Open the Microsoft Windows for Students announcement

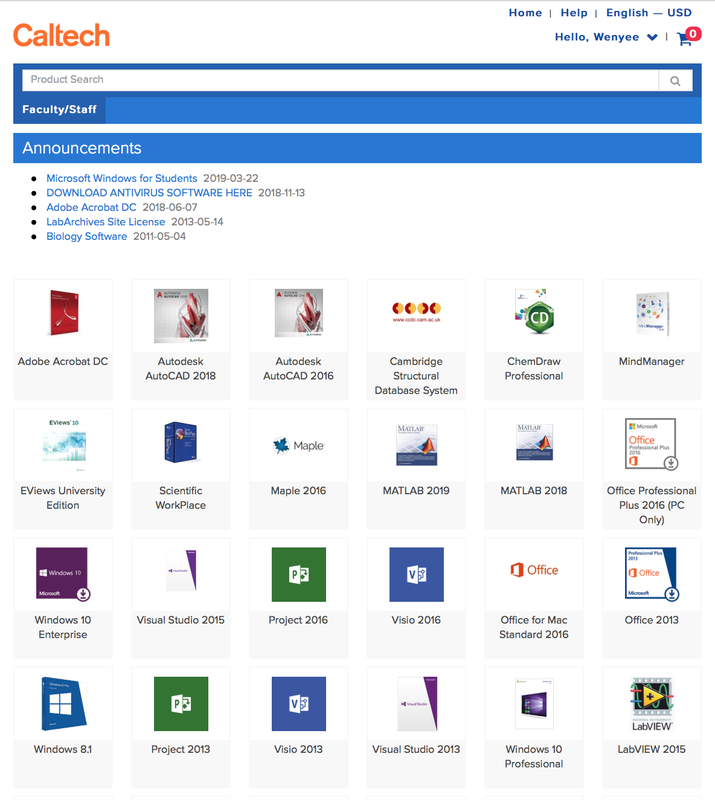(x=122, y=178)
